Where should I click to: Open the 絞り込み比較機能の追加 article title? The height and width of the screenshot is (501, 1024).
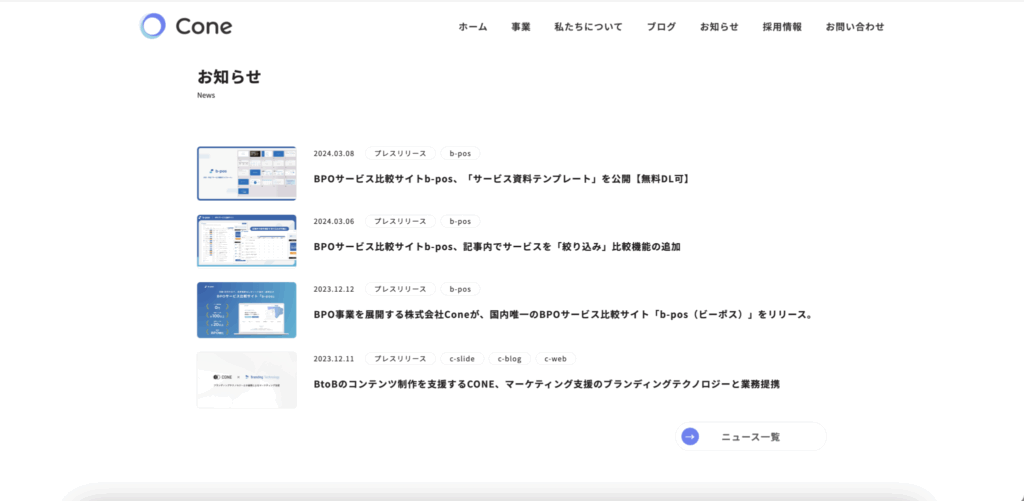pos(497,246)
